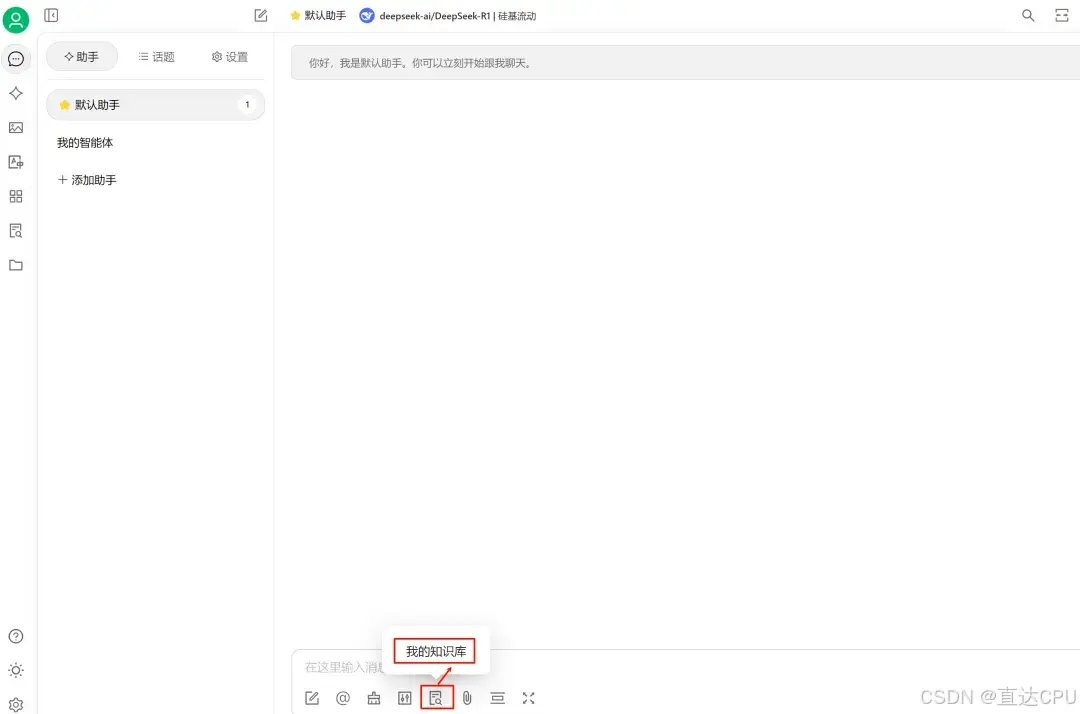
Task: Open the mini apps grid icon
Action: pyautogui.click(x=16, y=196)
